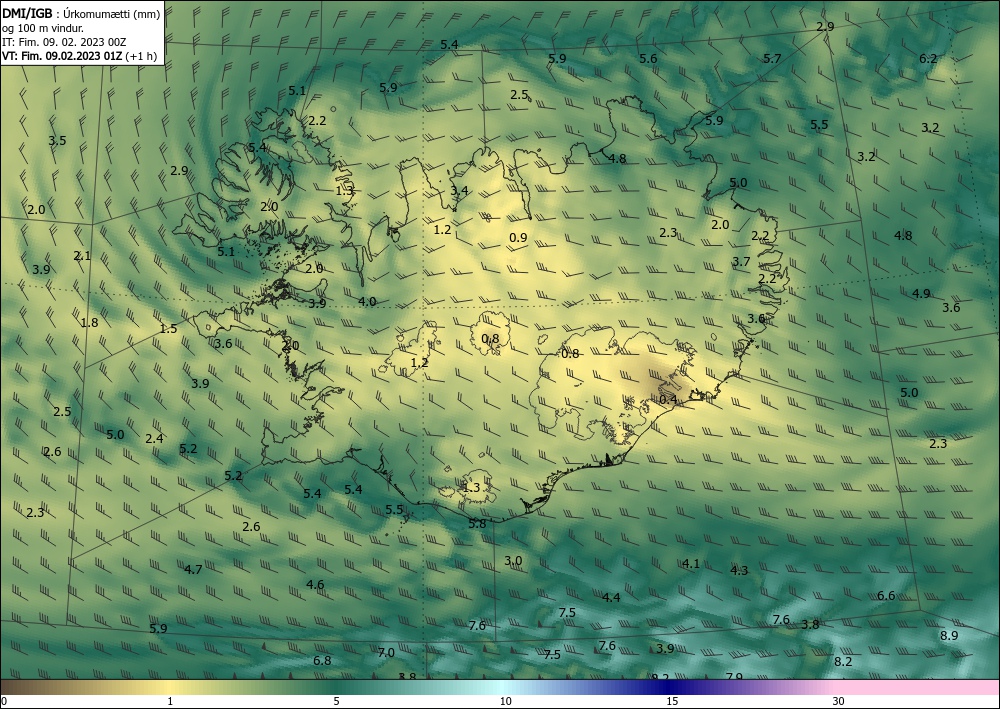Image resolution: width=1000 pixels, height=709 pixels.
Task: Click the color scale label 1
Action: point(170,701)
